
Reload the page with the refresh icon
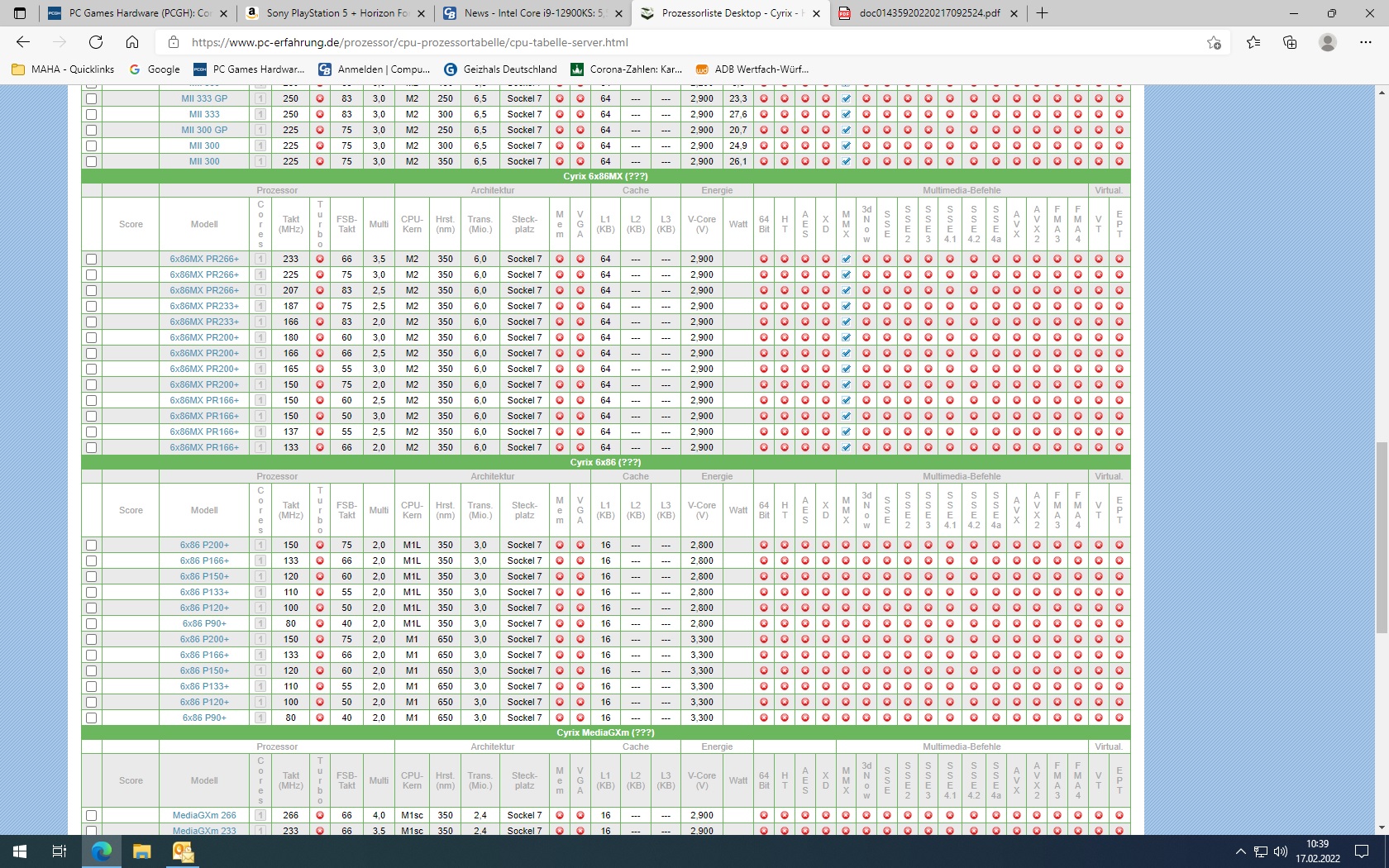(96, 42)
